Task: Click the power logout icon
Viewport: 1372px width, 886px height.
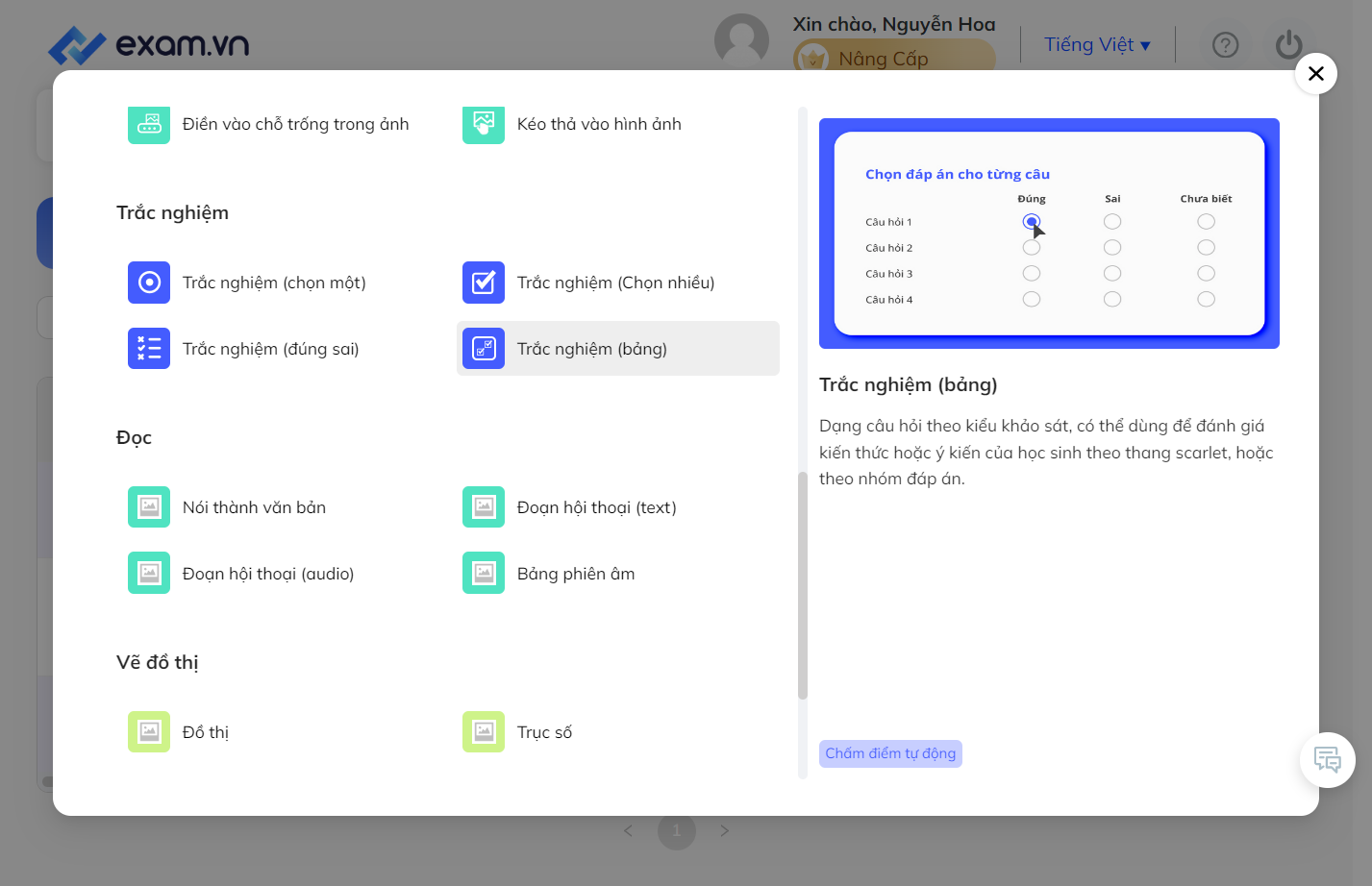Action: coord(1289,45)
